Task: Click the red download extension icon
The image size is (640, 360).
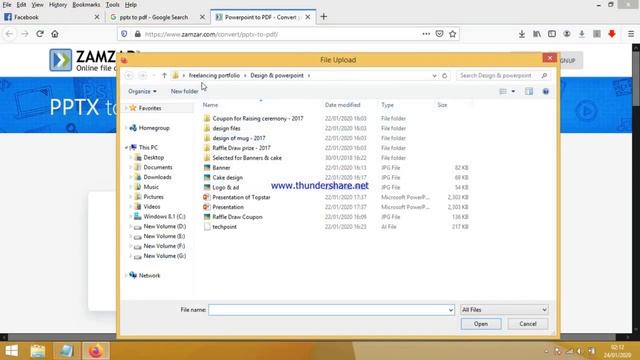Action: (611, 34)
